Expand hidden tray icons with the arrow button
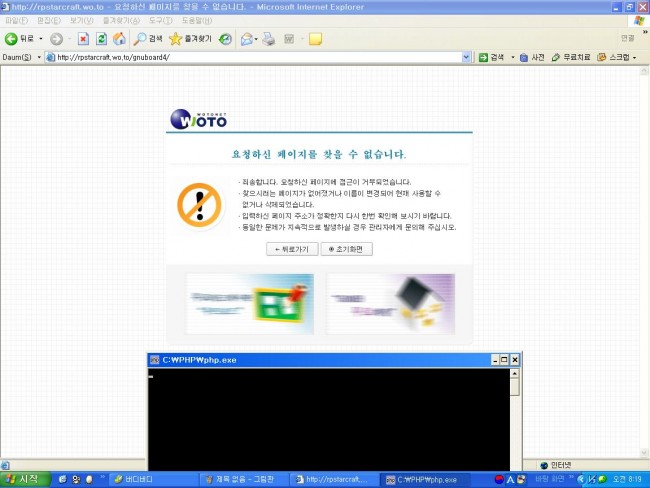Viewport: 650px width, 488px height. pos(581,479)
